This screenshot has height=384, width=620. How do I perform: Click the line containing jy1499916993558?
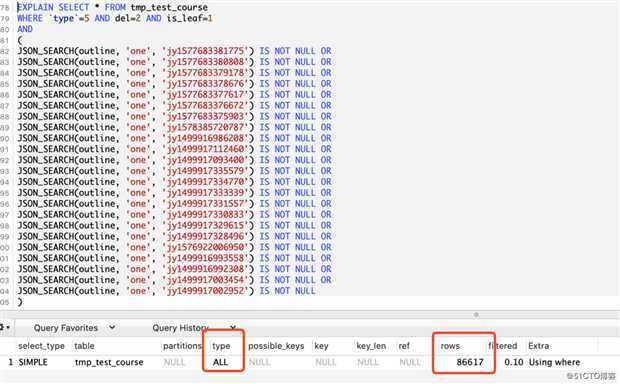point(174,258)
